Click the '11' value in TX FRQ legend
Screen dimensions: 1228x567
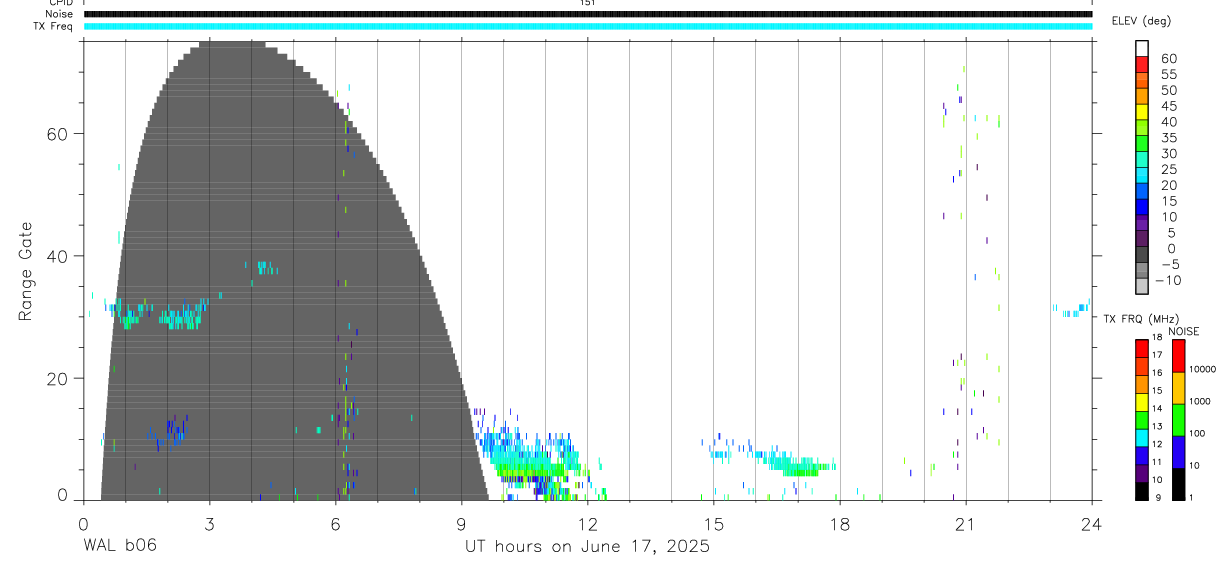(x=1157, y=462)
